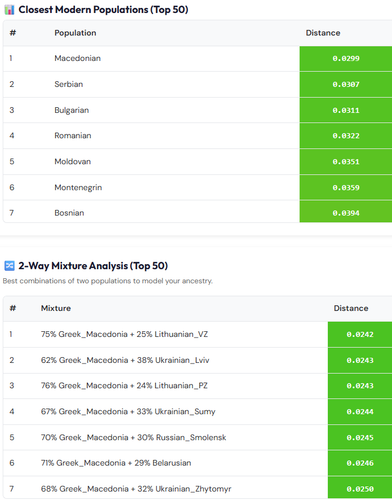
Task: Click the 0.0243 distance cell in the Lithuanian_PZ row
Action: (360, 386)
